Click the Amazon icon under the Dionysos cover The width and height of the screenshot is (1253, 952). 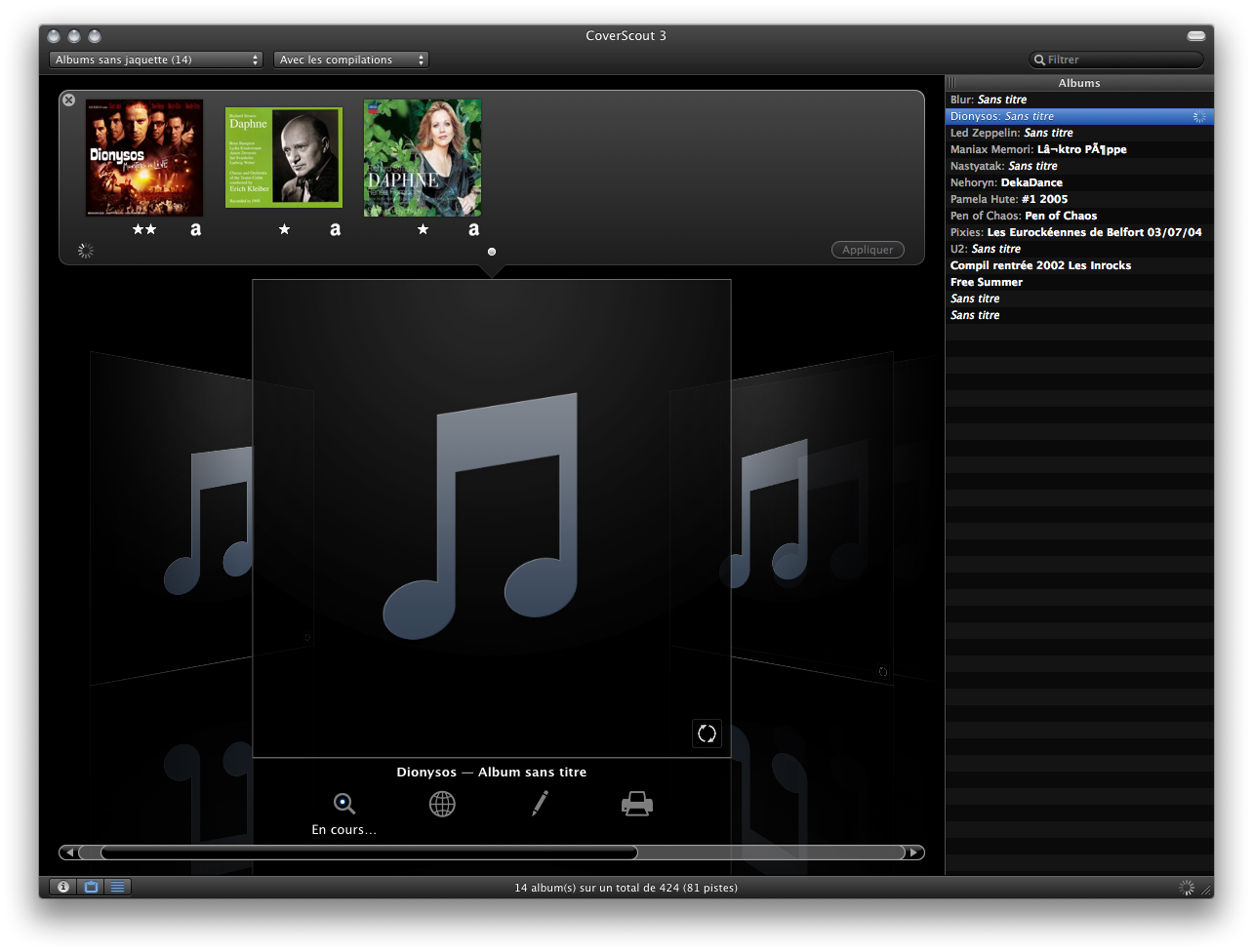click(x=195, y=229)
